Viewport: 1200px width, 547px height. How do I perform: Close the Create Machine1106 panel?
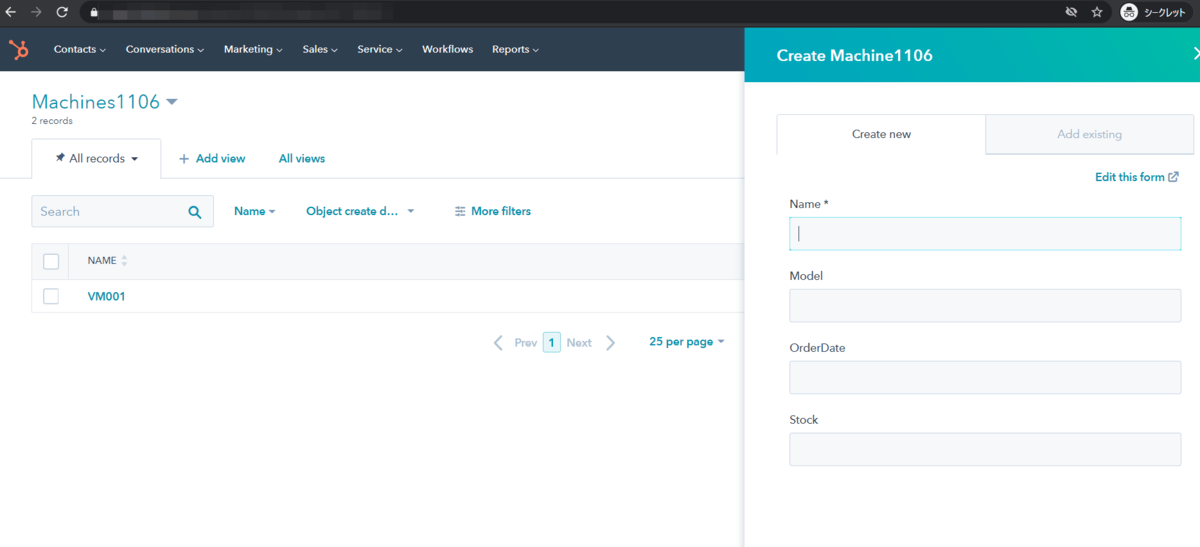pos(1196,55)
